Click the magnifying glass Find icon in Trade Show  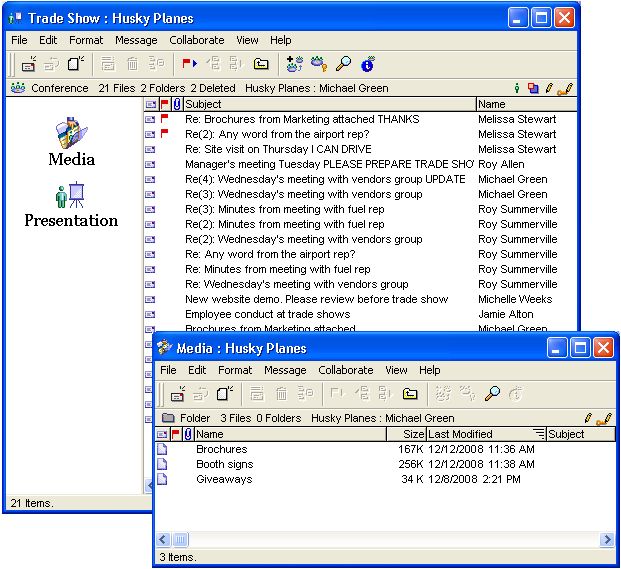click(x=343, y=65)
